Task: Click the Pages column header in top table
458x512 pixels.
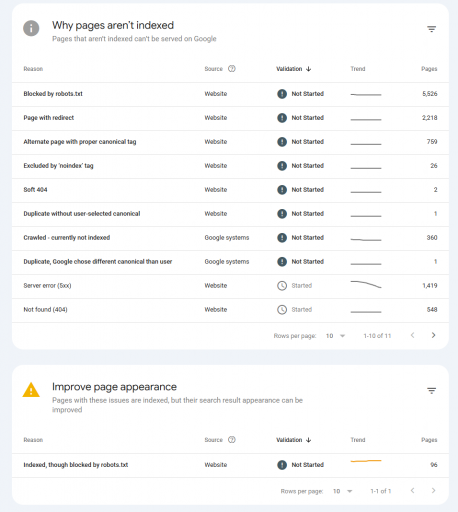Action: tap(429, 69)
